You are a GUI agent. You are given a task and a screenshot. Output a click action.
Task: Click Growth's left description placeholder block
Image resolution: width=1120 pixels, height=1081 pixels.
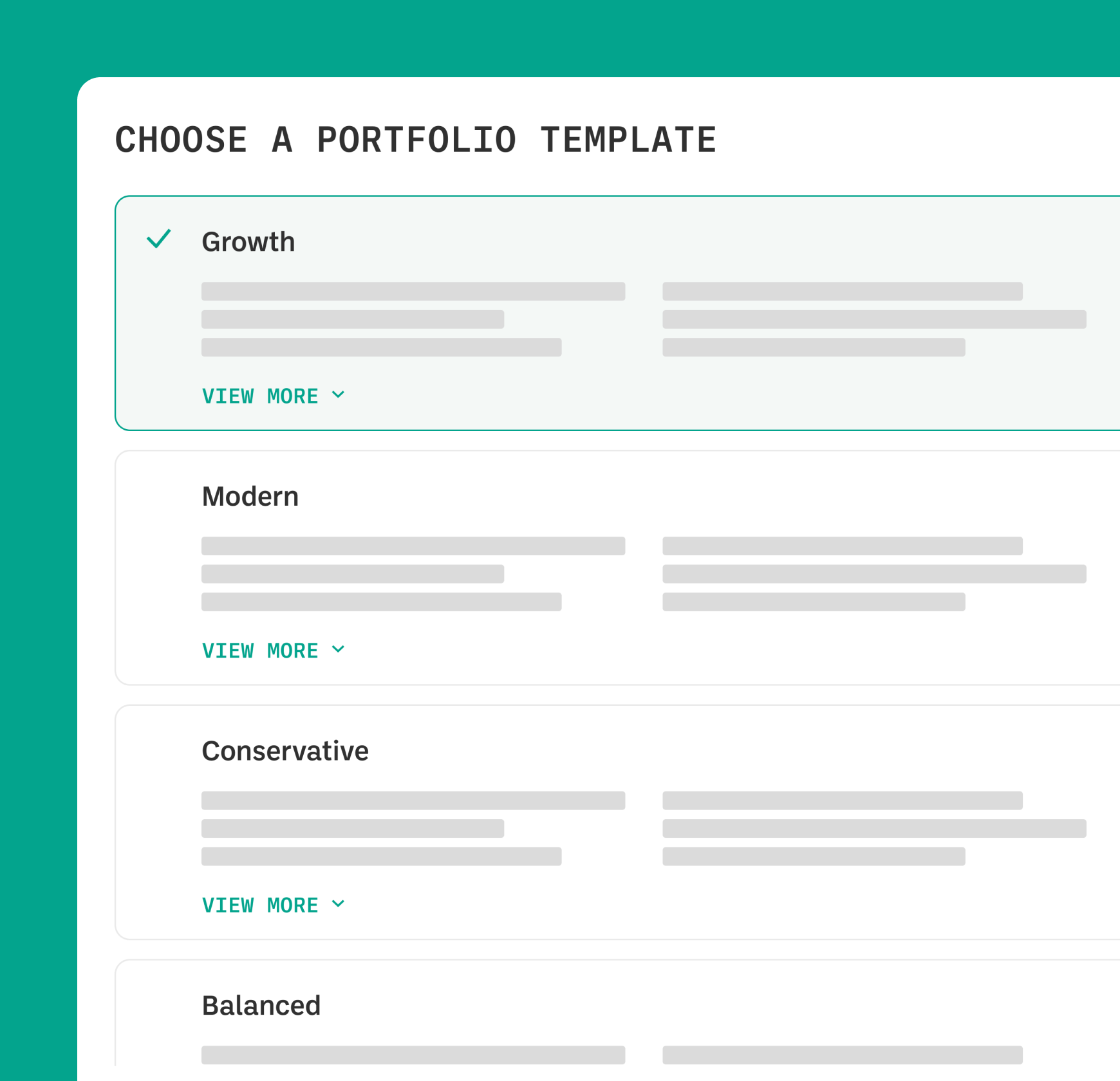click(413, 319)
